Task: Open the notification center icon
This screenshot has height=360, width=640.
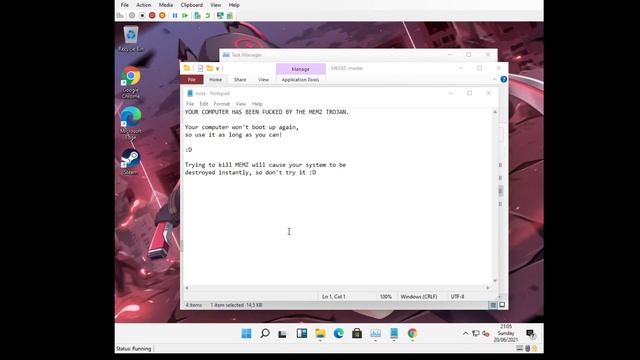Action: pyautogui.click(x=531, y=334)
